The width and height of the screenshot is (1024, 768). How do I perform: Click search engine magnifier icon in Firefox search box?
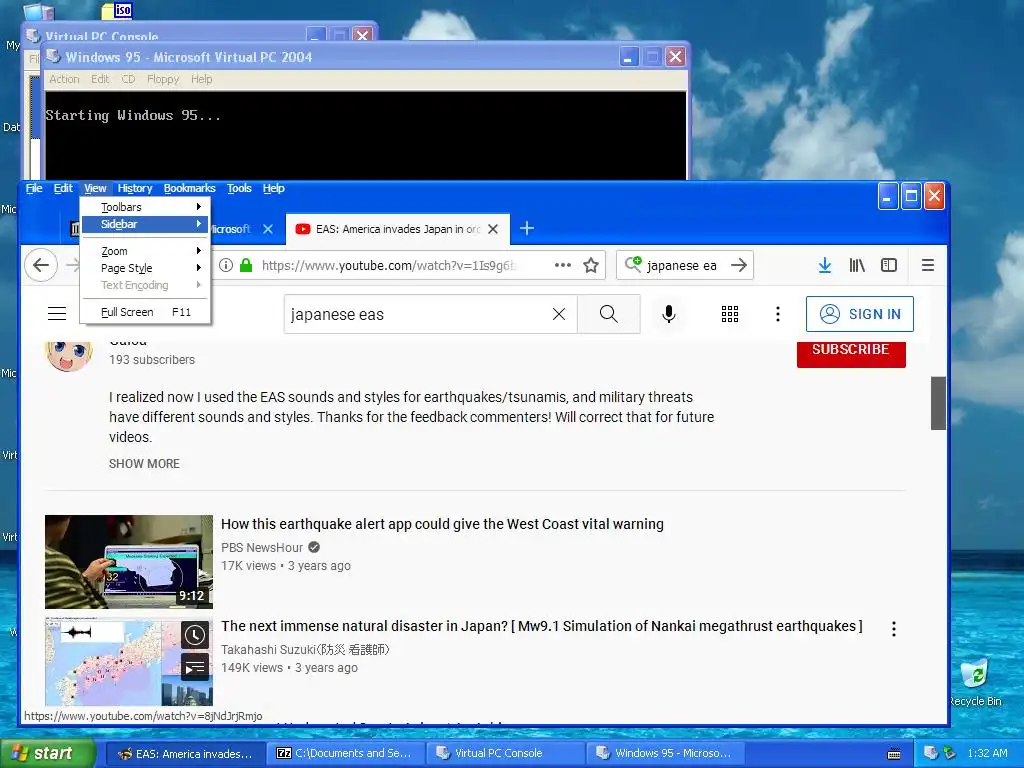pos(633,264)
